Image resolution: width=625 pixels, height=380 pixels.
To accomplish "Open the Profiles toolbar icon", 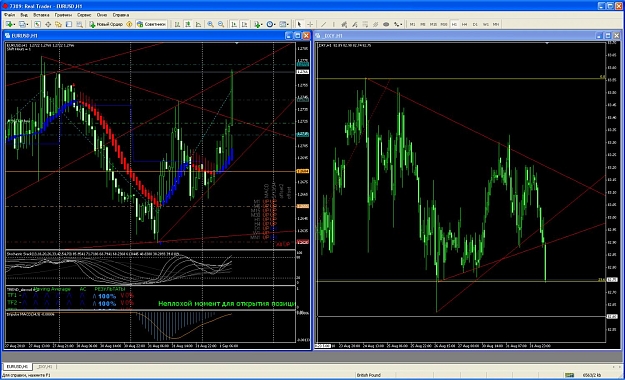I will pyautogui.click(x=22, y=24).
